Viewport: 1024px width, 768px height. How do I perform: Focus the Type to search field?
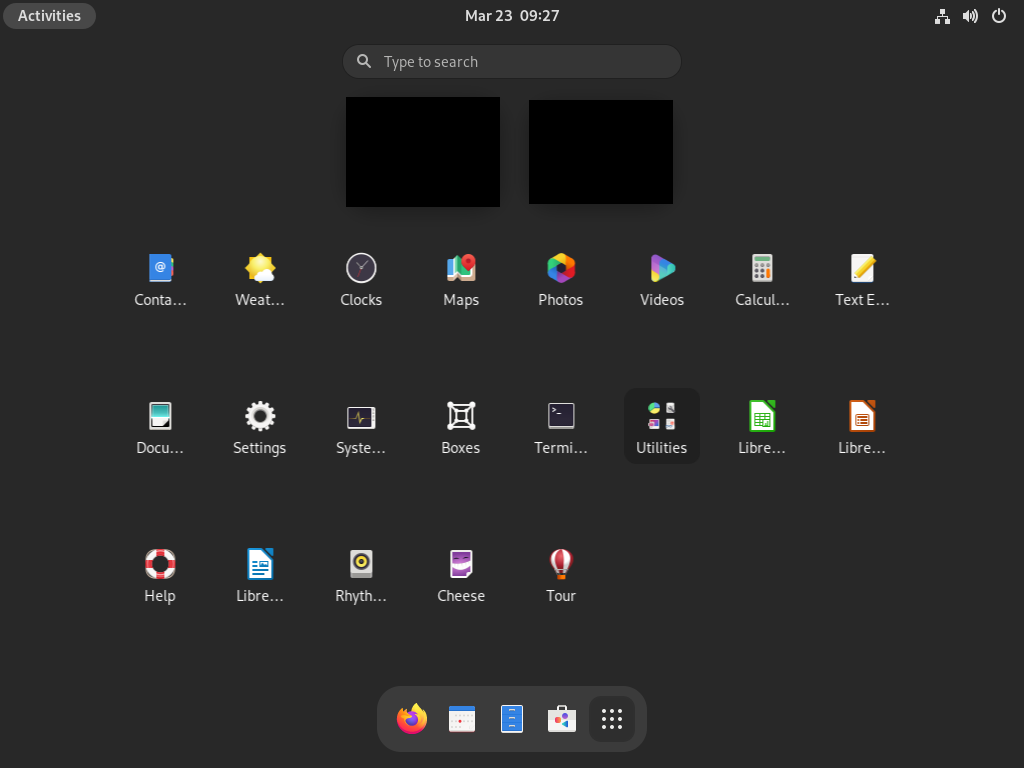(512, 61)
